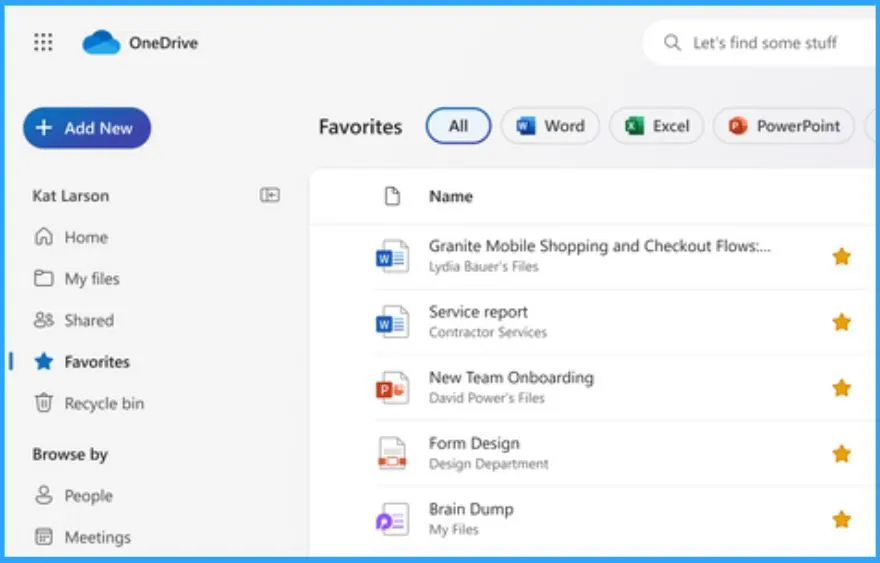This screenshot has width=880, height=563.
Task: Select Favorites in the sidebar
Action: click(x=82, y=361)
